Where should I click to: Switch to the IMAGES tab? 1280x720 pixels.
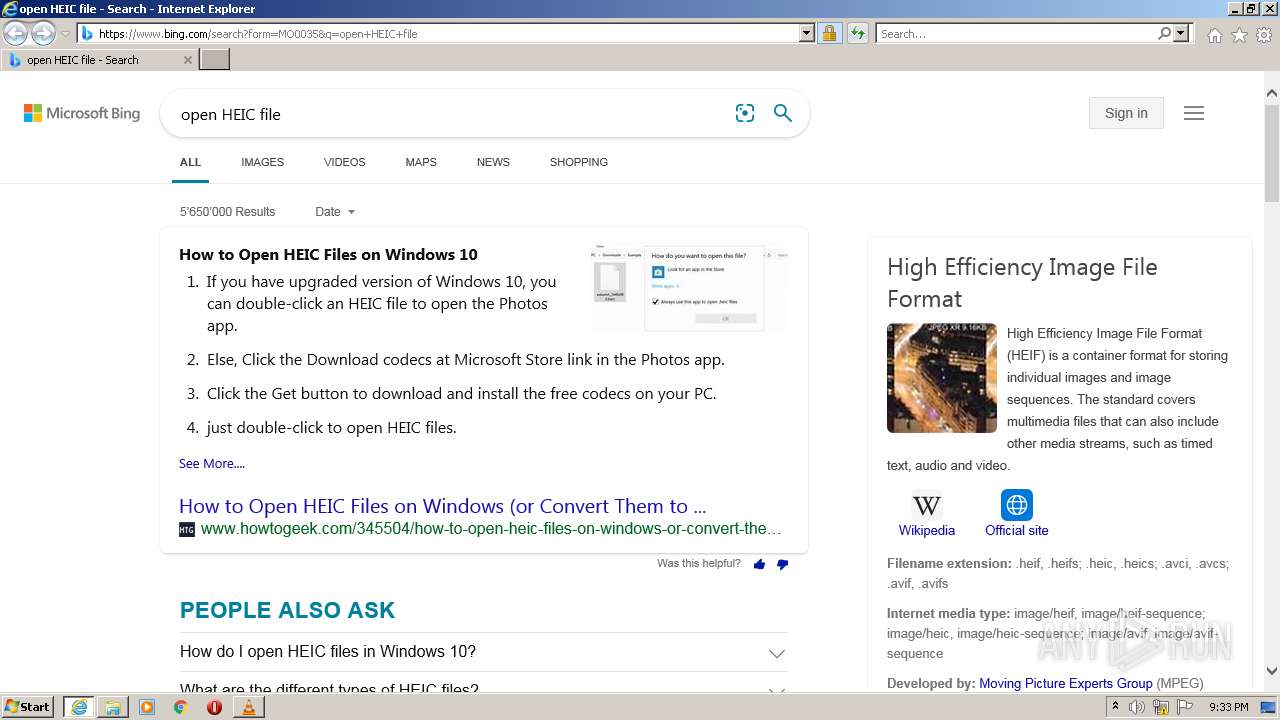tap(262, 162)
